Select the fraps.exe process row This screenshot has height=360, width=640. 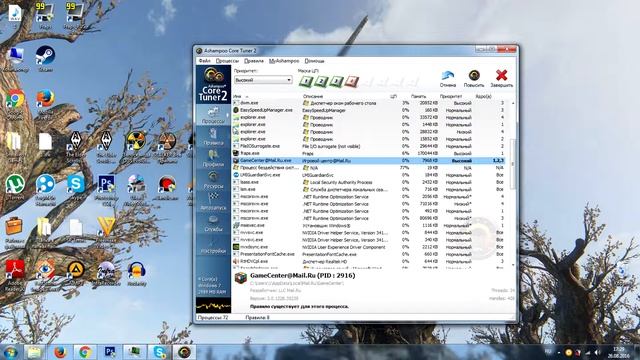369,153
